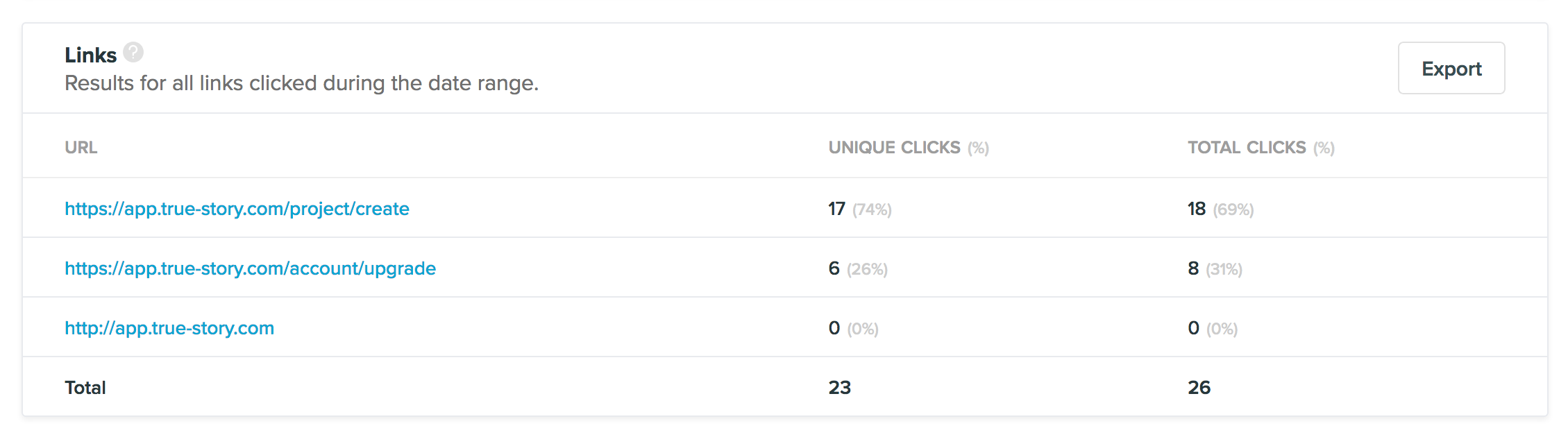Click the zero clicks value for app.true-story.com
Image resolution: width=1568 pixels, height=437 pixels.
point(833,327)
